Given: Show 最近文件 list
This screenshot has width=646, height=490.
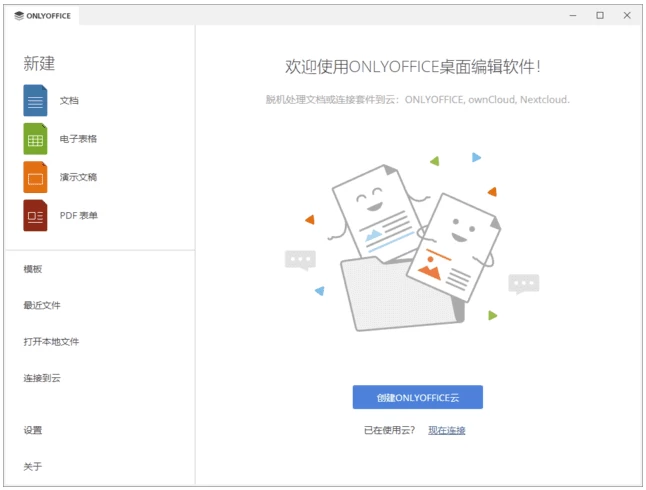Looking at the screenshot, I should point(42,305).
